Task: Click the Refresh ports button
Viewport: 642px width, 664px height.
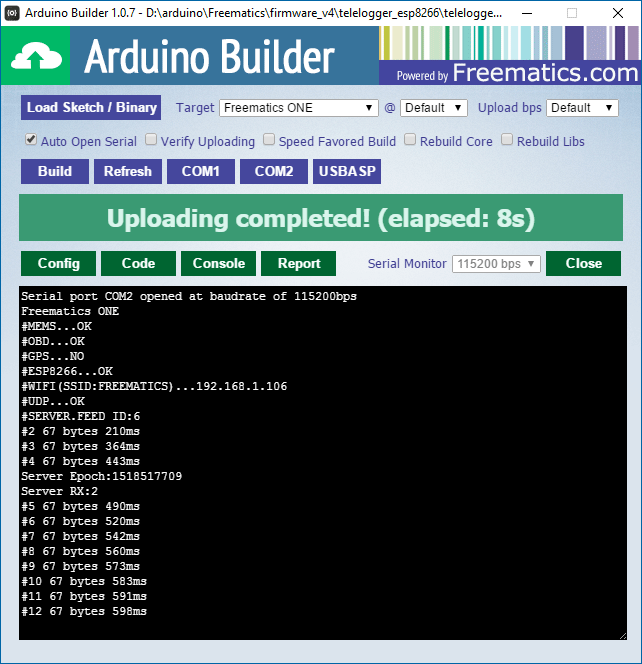Action: [x=128, y=172]
